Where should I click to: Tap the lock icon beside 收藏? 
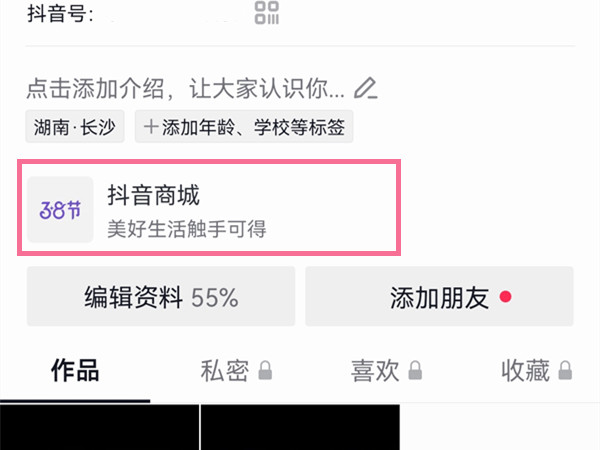click(565, 370)
